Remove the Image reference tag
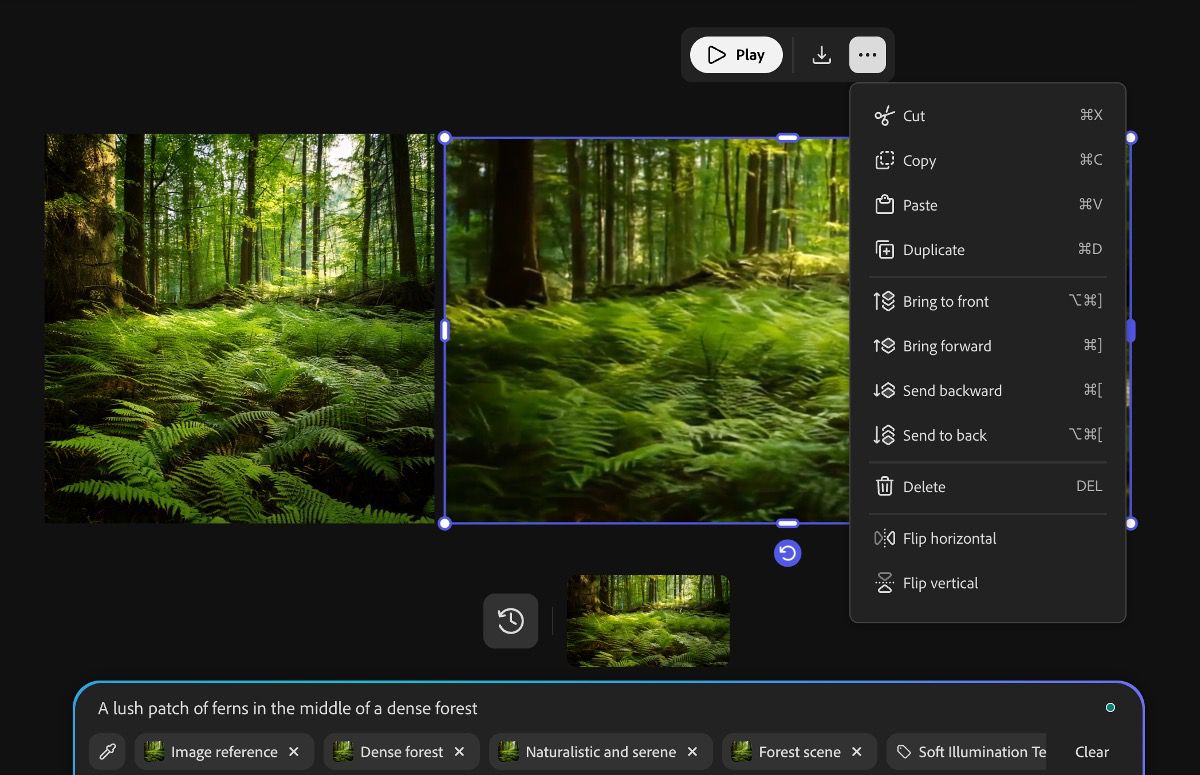This screenshot has width=1200, height=775. pyautogui.click(x=294, y=752)
